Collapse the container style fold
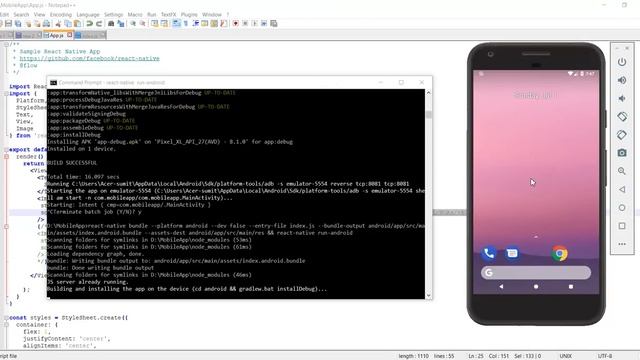The height and width of the screenshot is (360, 640). click(x=7, y=324)
